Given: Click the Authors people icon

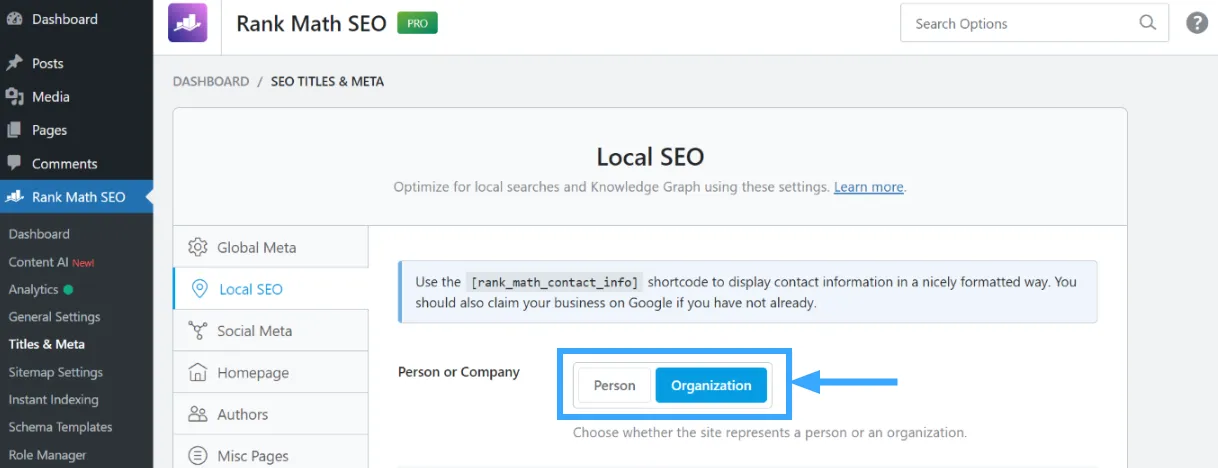Looking at the screenshot, I should coord(198,414).
